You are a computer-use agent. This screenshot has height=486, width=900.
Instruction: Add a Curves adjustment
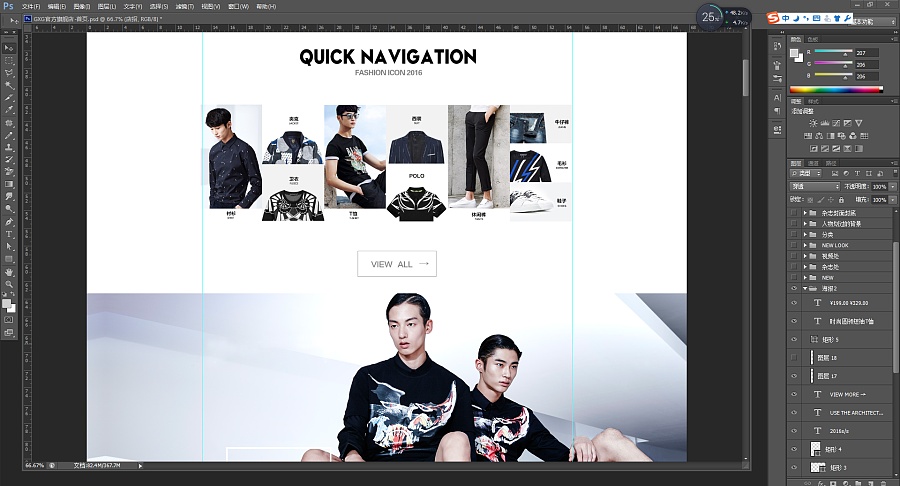pyautogui.click(x=836, y=123)
